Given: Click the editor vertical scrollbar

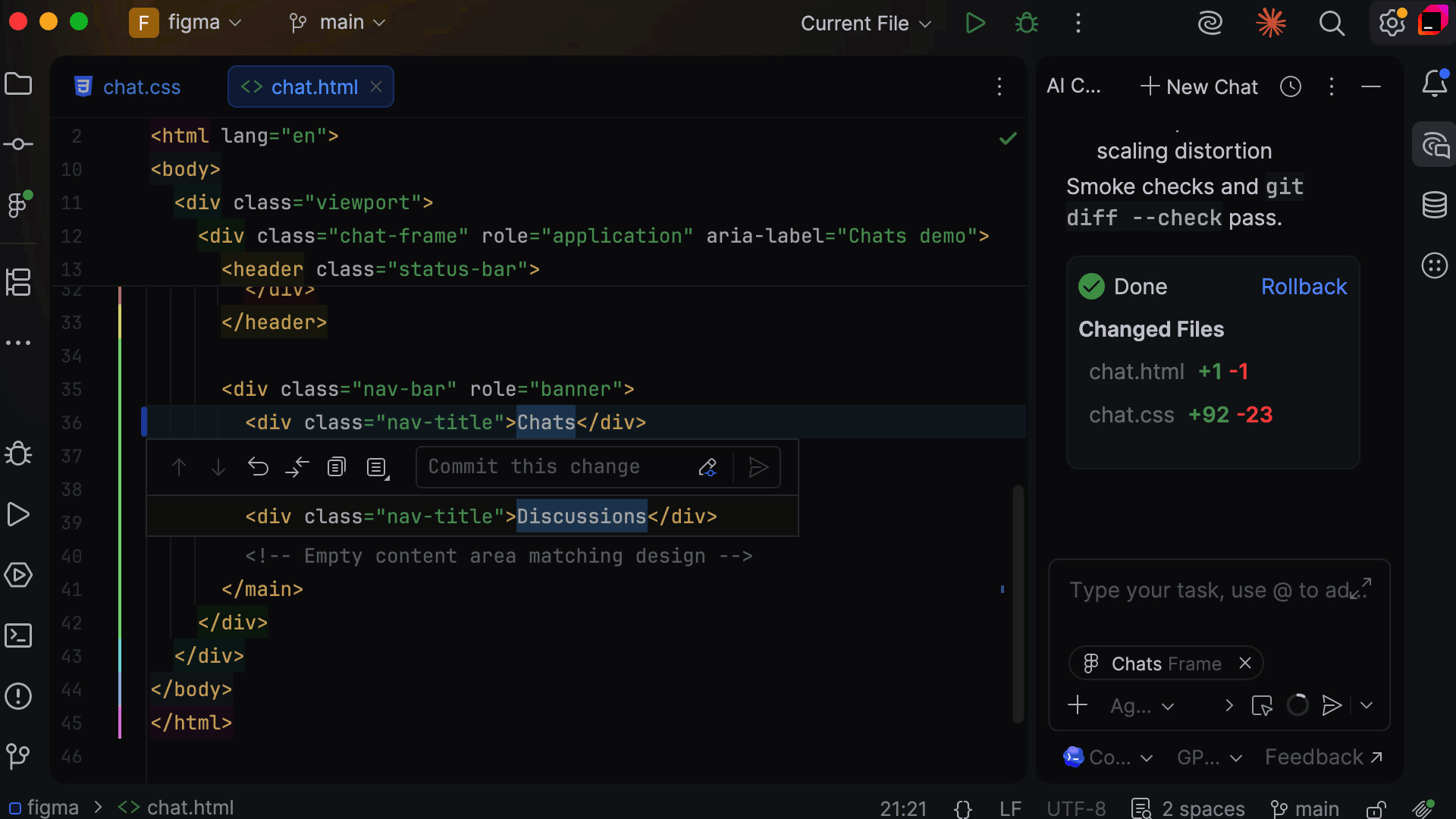Looking at the screenshot, I should (1018, 603).
